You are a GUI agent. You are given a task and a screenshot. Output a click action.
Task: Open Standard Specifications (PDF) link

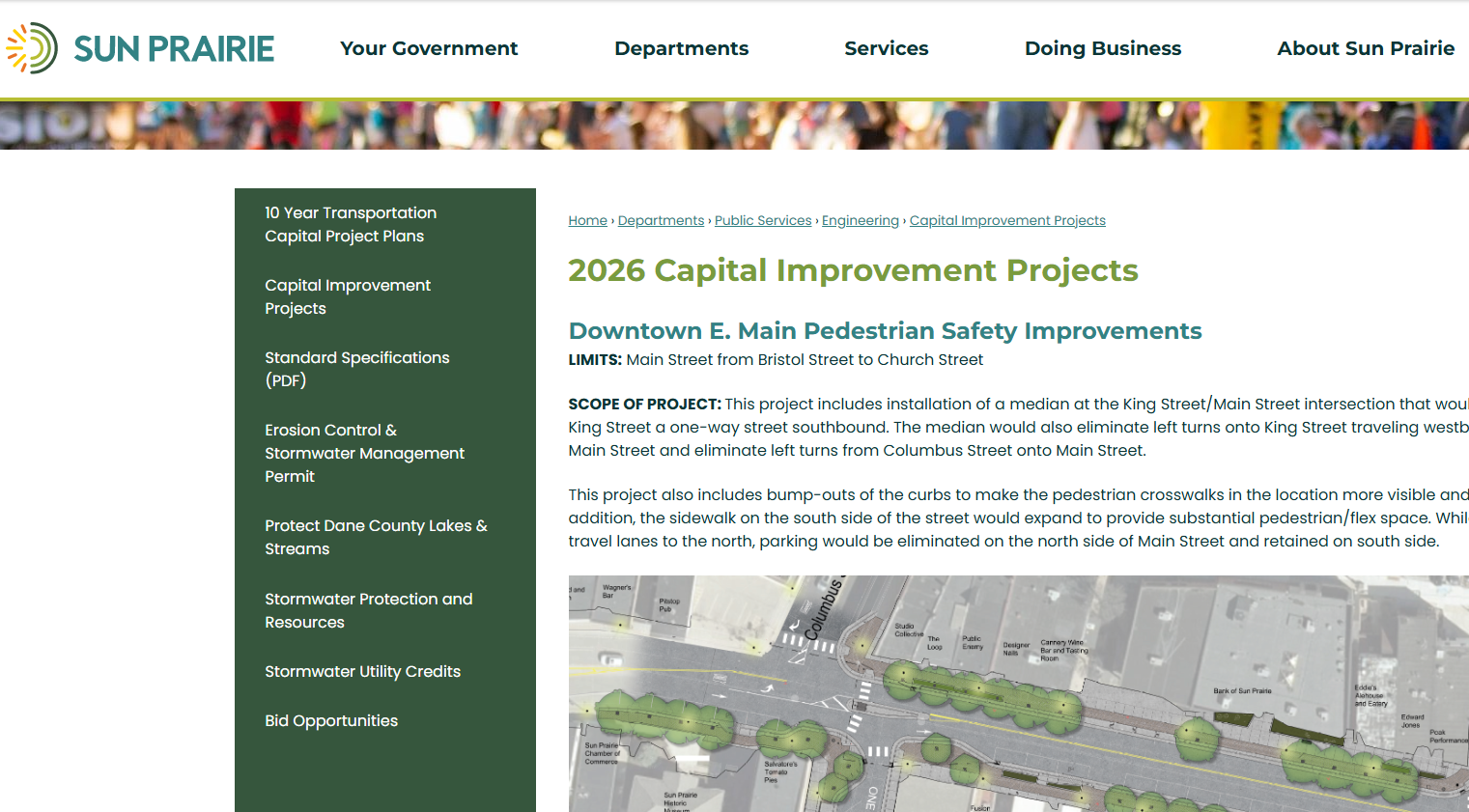[x=357, y=369]
